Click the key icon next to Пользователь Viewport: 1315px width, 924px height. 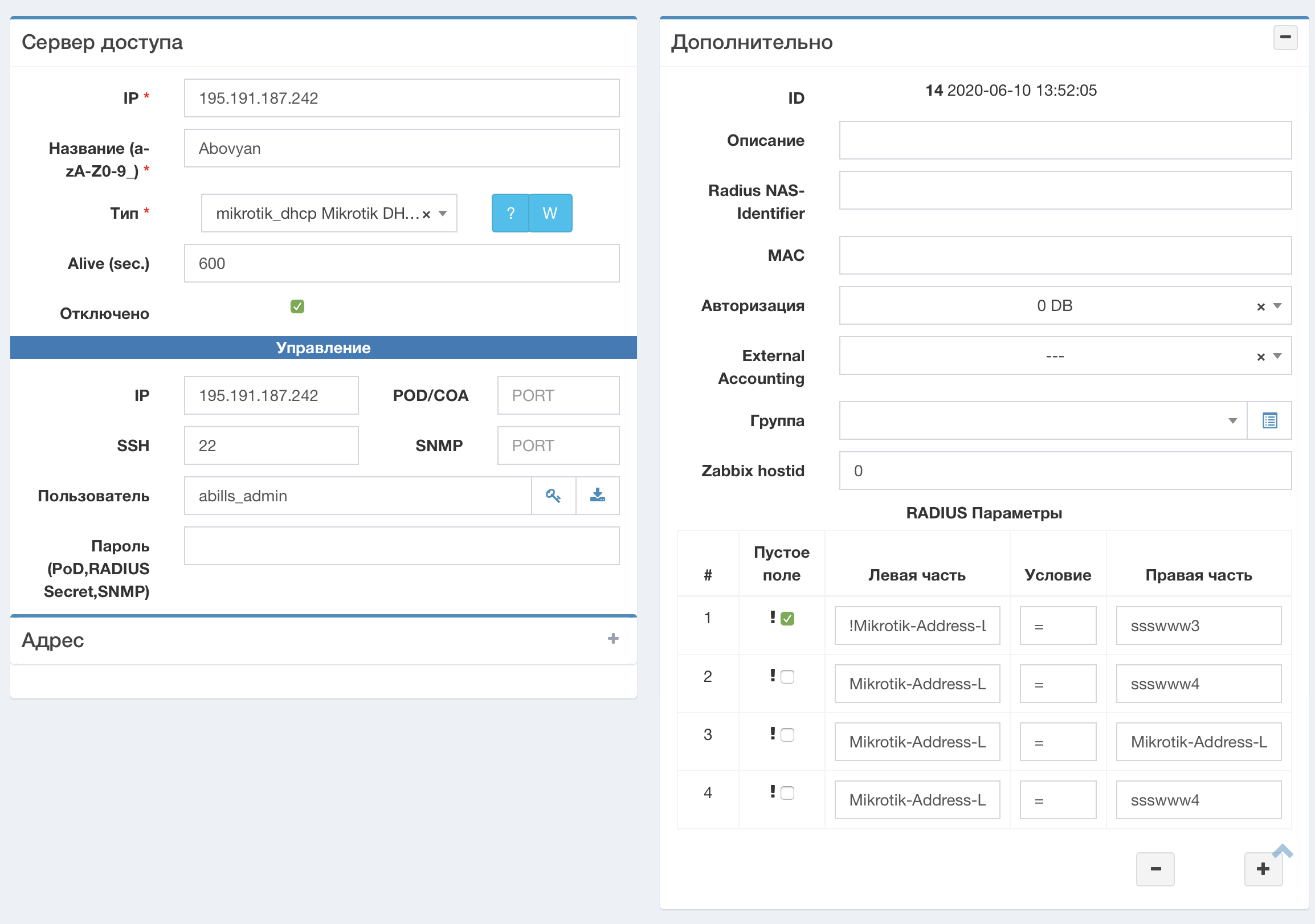553,496
